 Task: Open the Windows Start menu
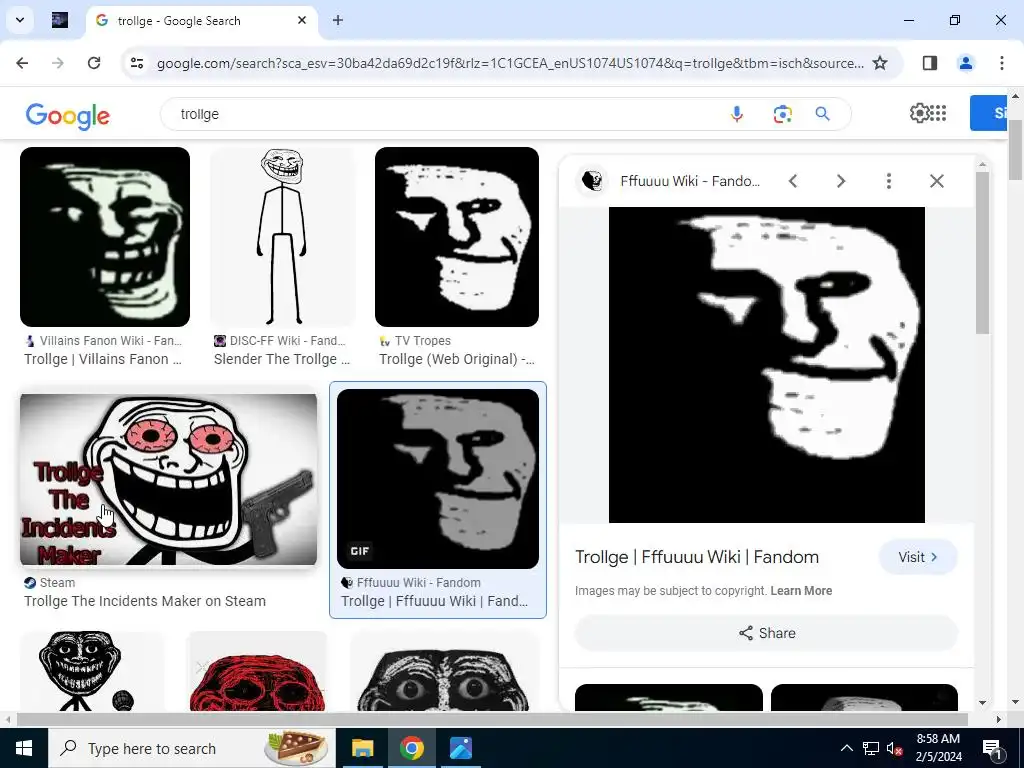pos(24,748)
